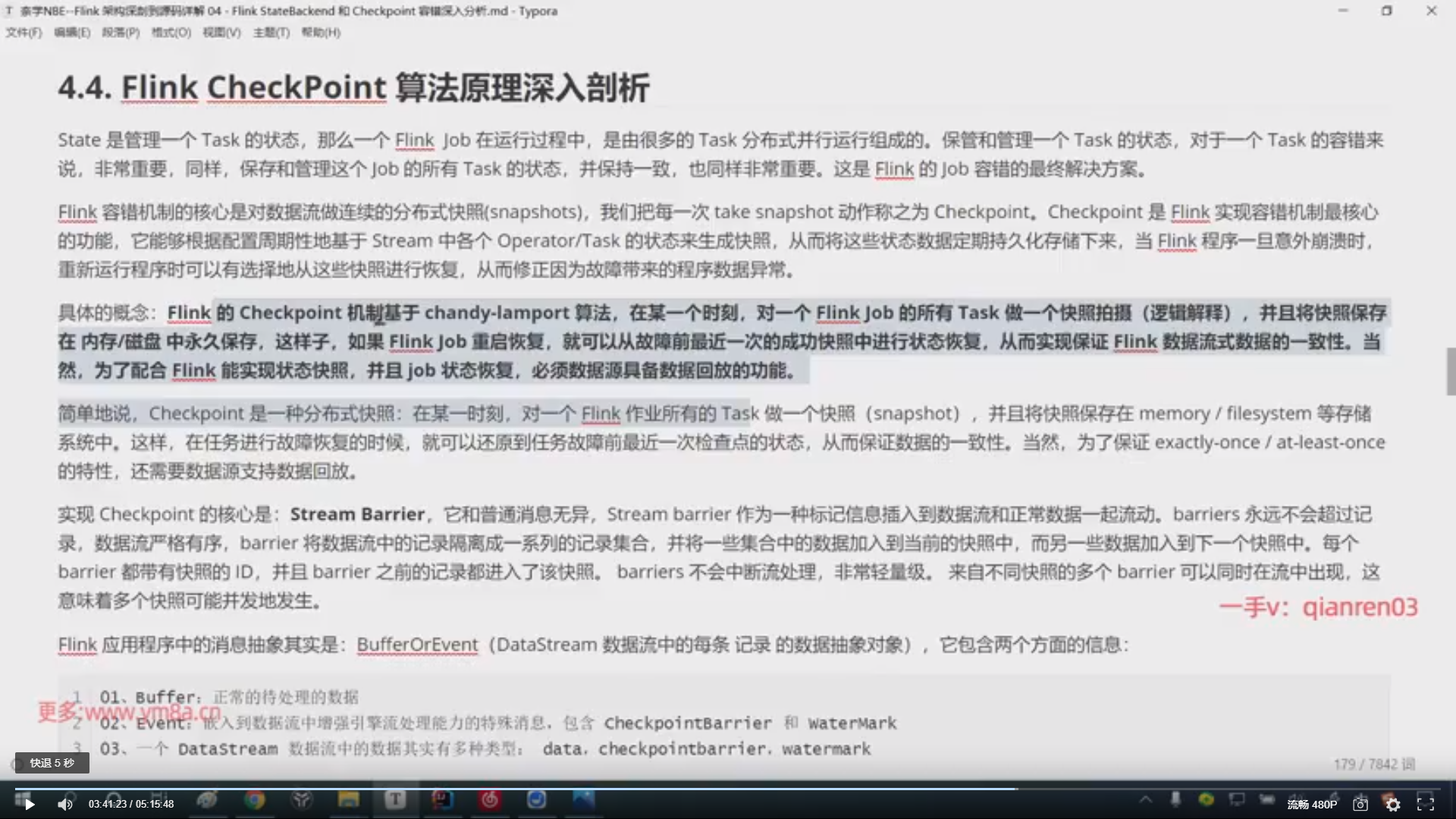Enter fullscreen video mode
Screen dimensions: 1456x819
point(1426,805)
